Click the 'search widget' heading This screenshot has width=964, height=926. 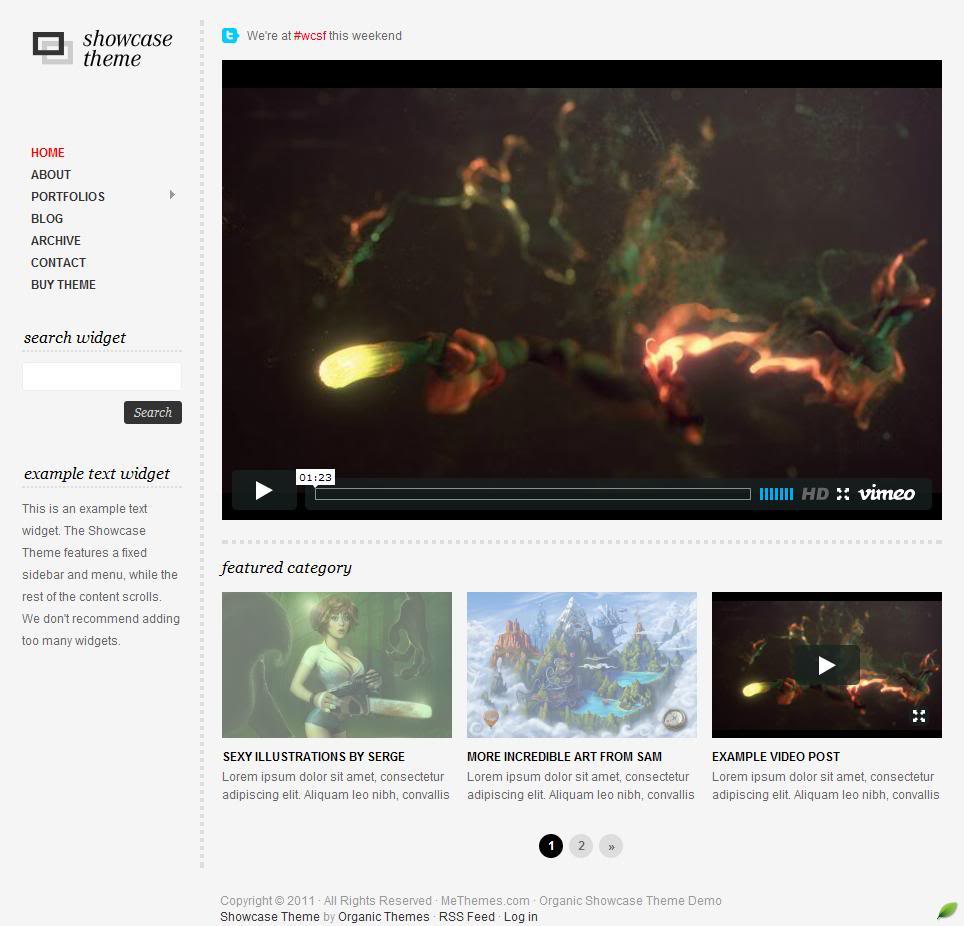74,338
